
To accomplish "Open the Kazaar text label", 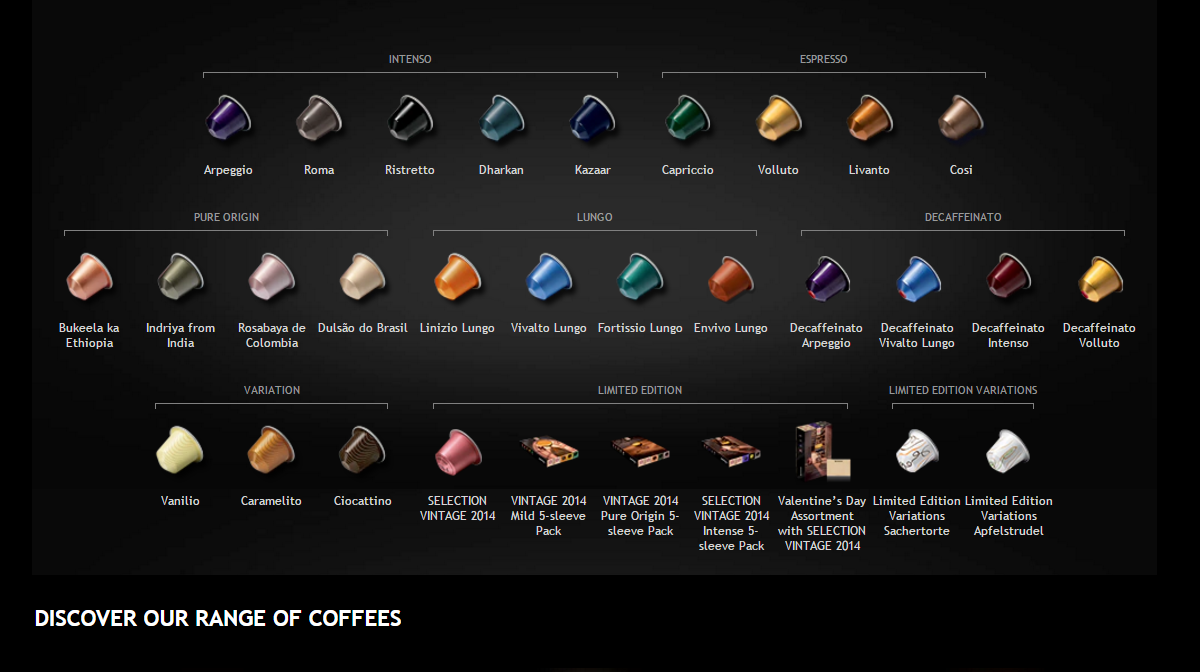I will [592, 170].
